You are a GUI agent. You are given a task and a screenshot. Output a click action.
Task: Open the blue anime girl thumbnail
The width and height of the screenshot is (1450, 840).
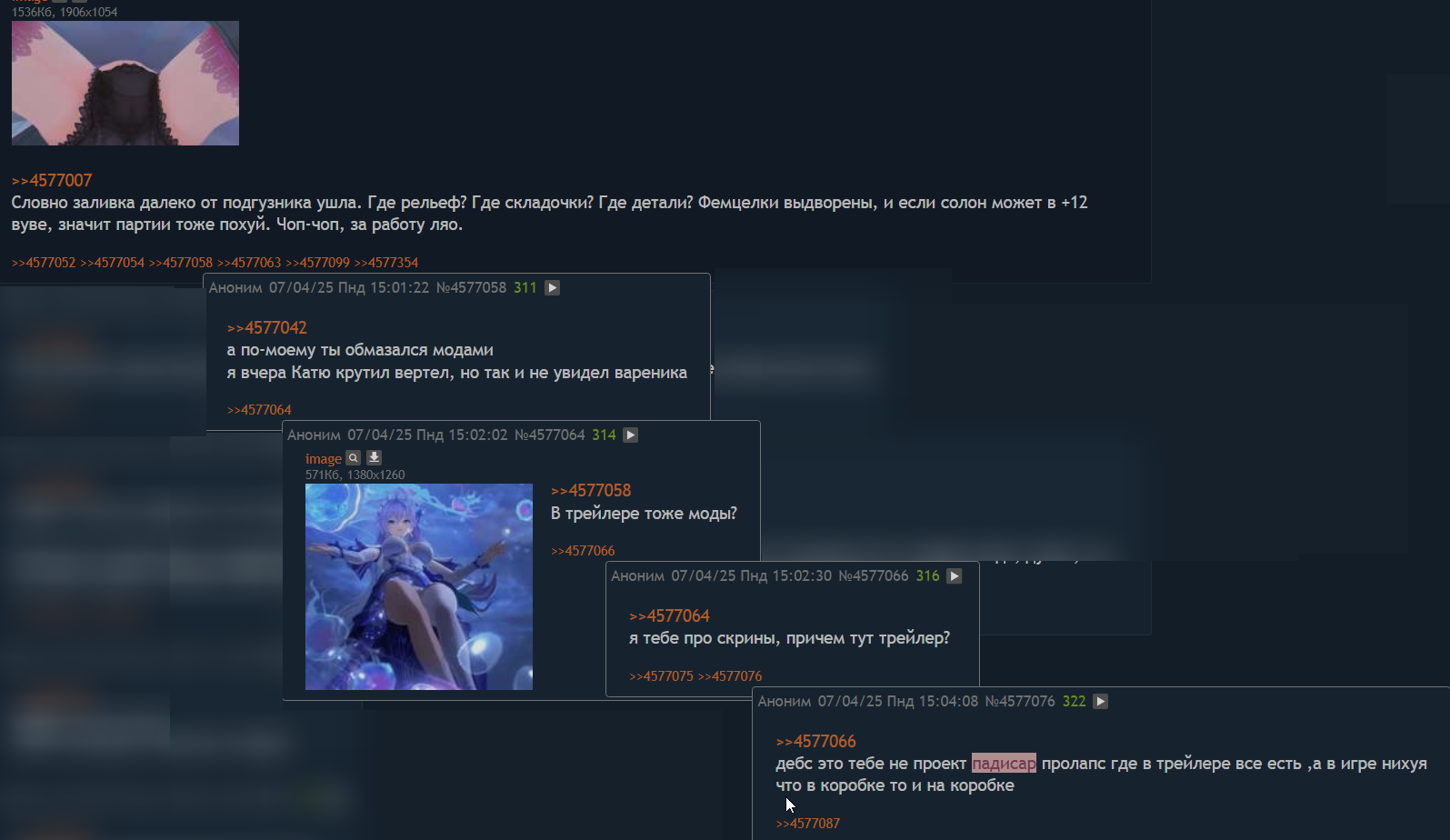(419, 586)
